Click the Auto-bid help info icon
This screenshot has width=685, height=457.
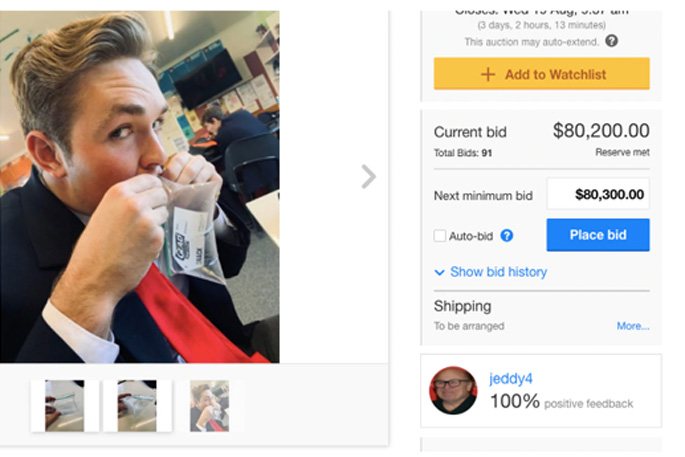(507, 236)
